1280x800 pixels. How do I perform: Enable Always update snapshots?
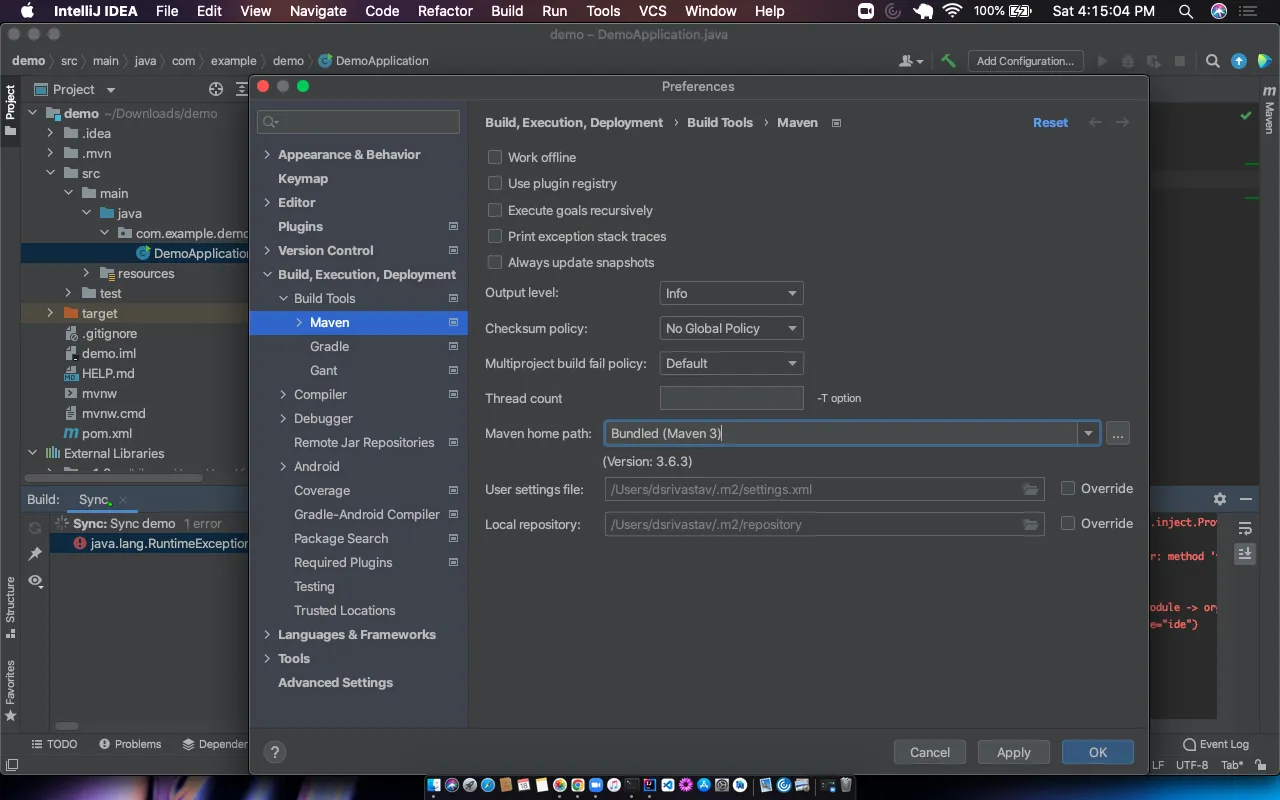click(x=495, y=262)
